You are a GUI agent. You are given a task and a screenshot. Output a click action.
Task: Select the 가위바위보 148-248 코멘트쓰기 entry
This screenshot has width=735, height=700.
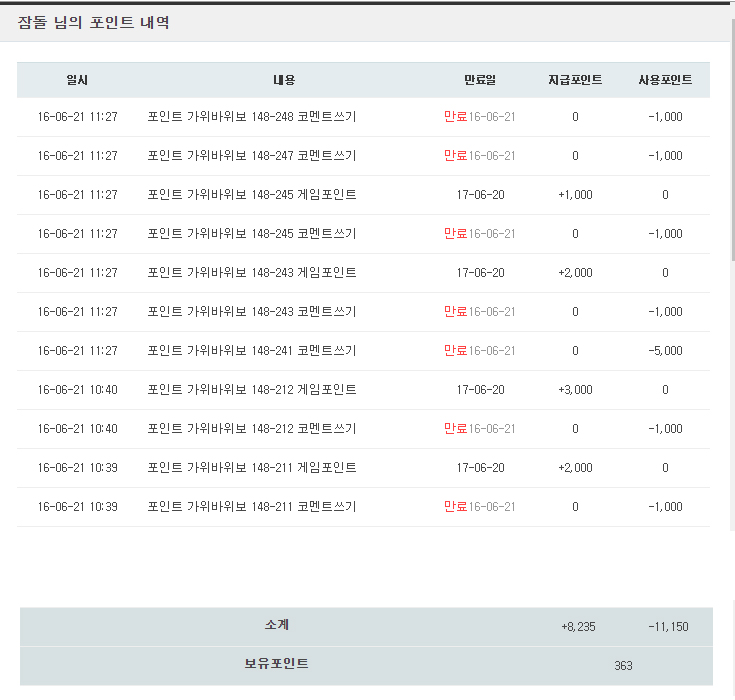(251, 117)
